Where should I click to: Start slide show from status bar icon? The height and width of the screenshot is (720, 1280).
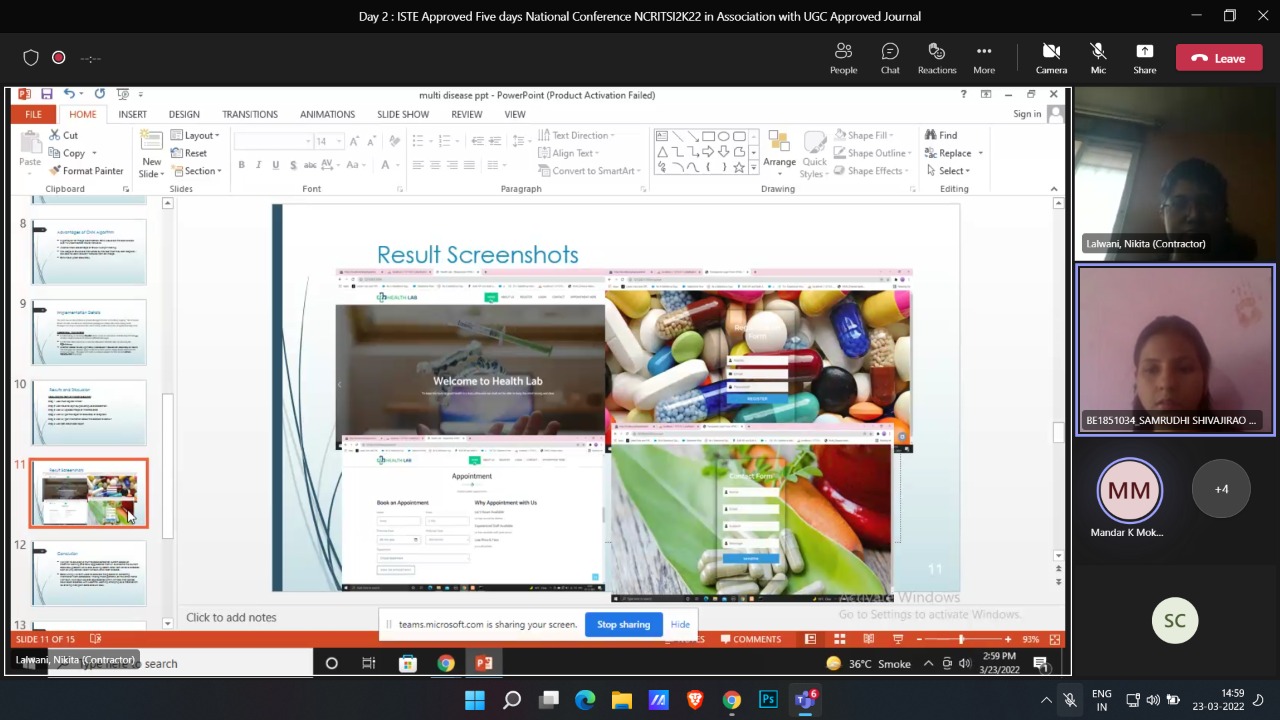pos(898,639)
